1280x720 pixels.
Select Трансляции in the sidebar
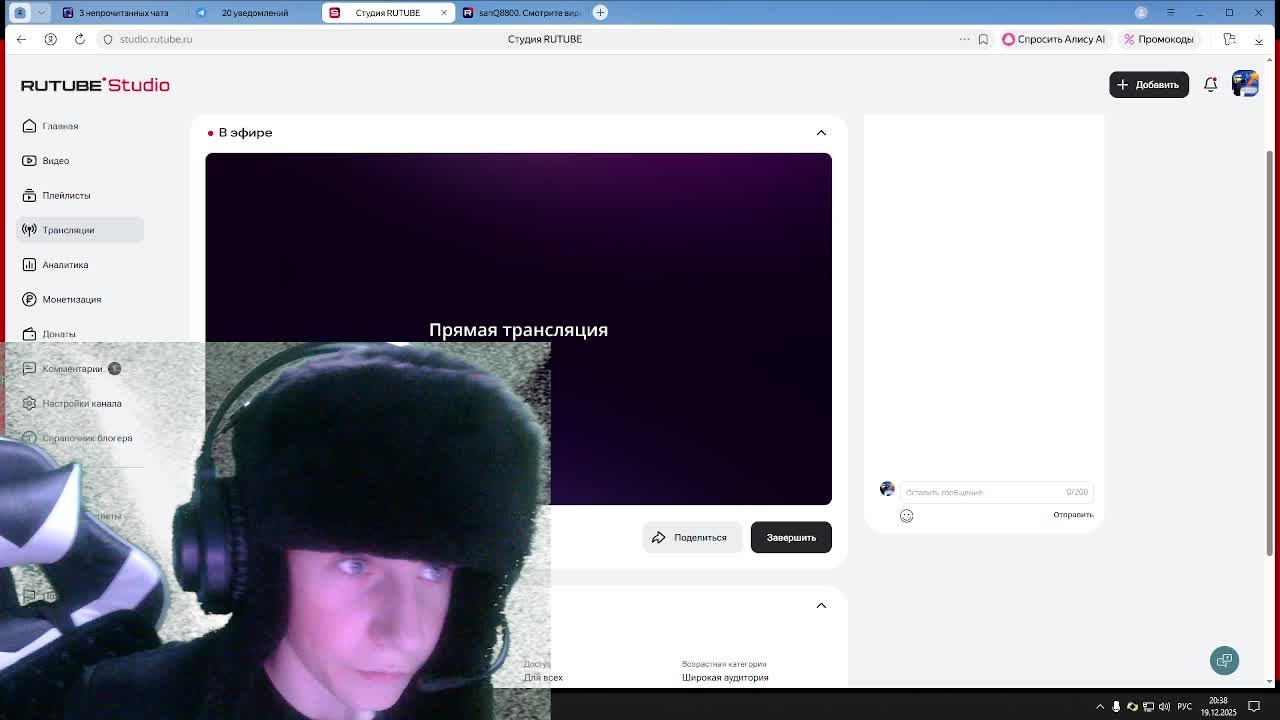pyautogui.click(x=80, y=230)
